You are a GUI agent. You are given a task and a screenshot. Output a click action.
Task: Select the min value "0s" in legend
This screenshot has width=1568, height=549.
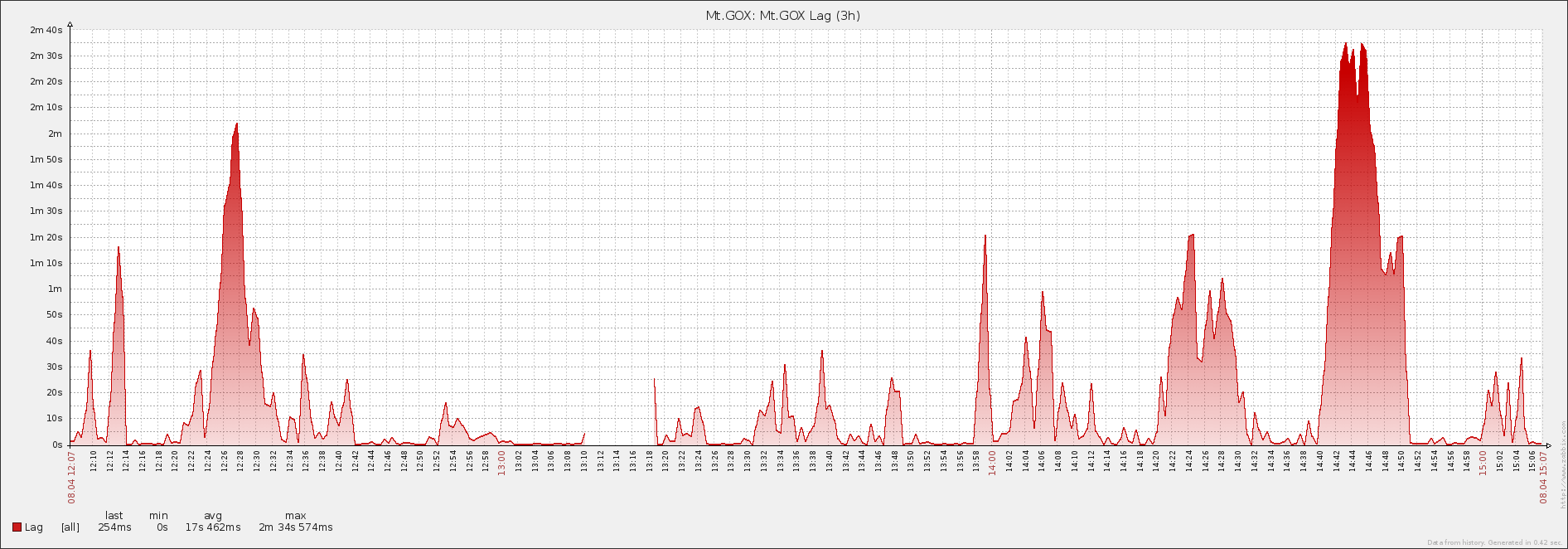[x=162, y=527]
